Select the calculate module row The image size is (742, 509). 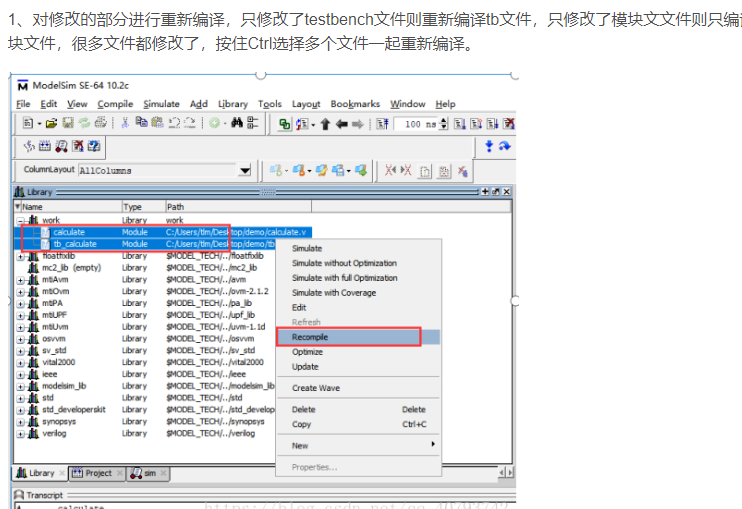click(162, 232)
